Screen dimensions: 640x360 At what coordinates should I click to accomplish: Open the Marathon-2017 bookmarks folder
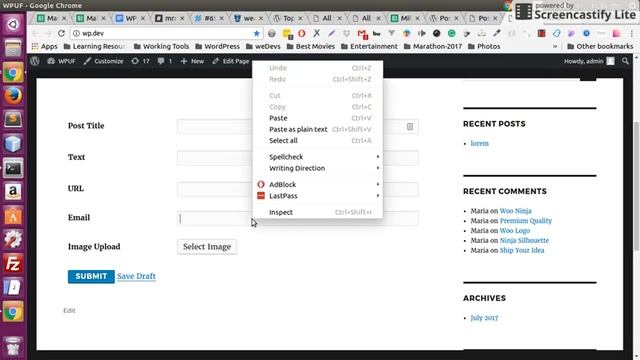pyautogui.click(x=433, y=47)
